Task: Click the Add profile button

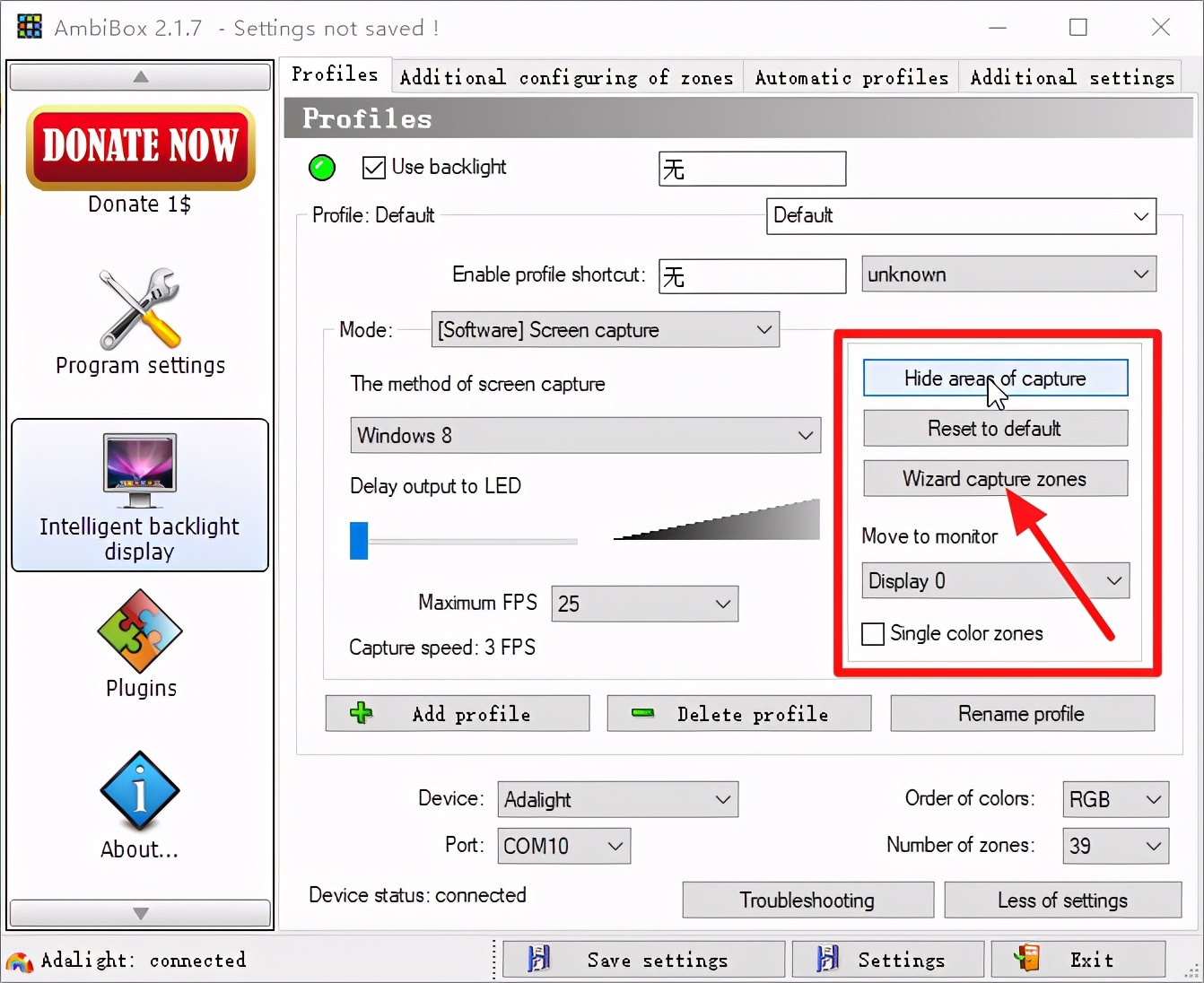Action: [x=458, y=714]
